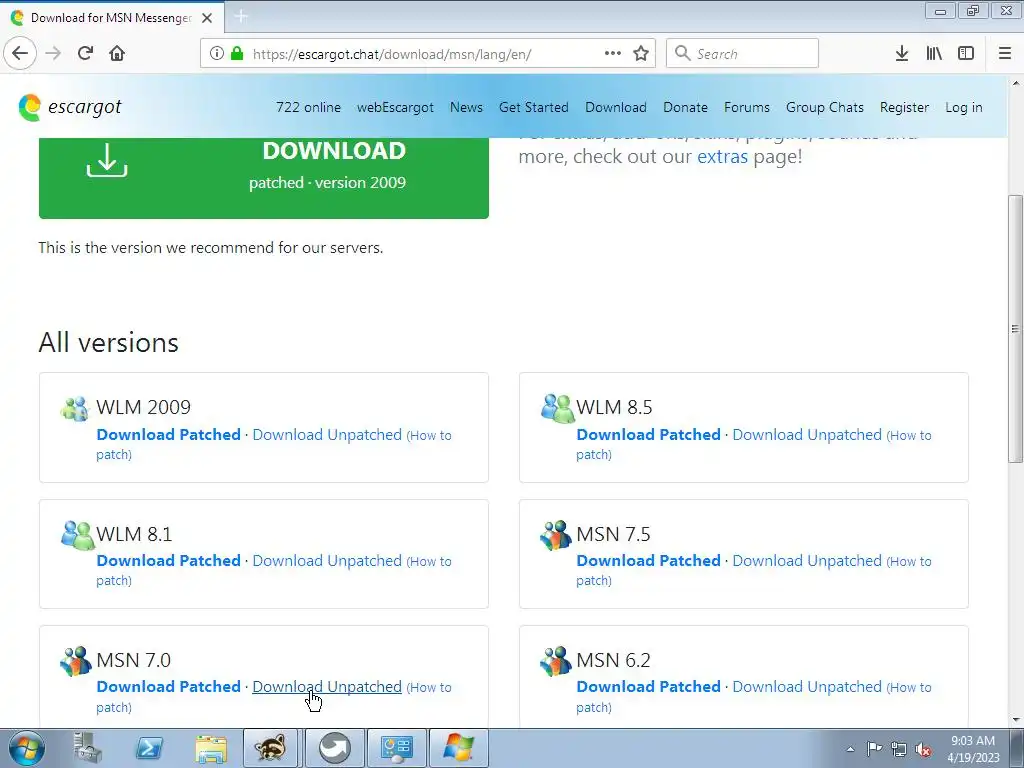Open the 722 online nav item
1024x768 pixels.
(x=308, y=107)
